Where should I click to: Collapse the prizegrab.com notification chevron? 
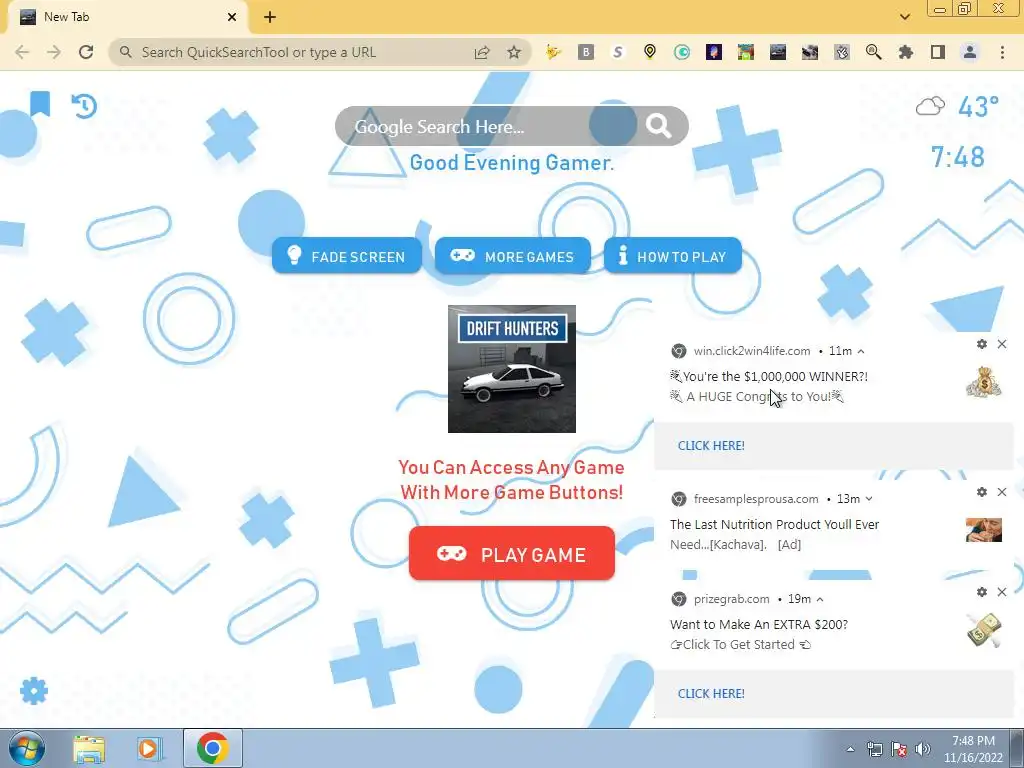820,599
